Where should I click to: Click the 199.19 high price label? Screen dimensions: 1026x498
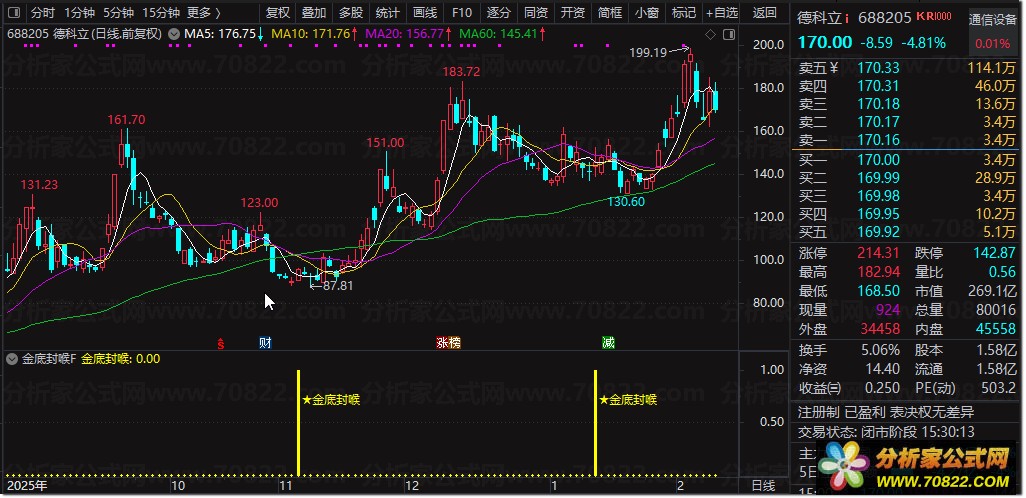tap(648, 52)
